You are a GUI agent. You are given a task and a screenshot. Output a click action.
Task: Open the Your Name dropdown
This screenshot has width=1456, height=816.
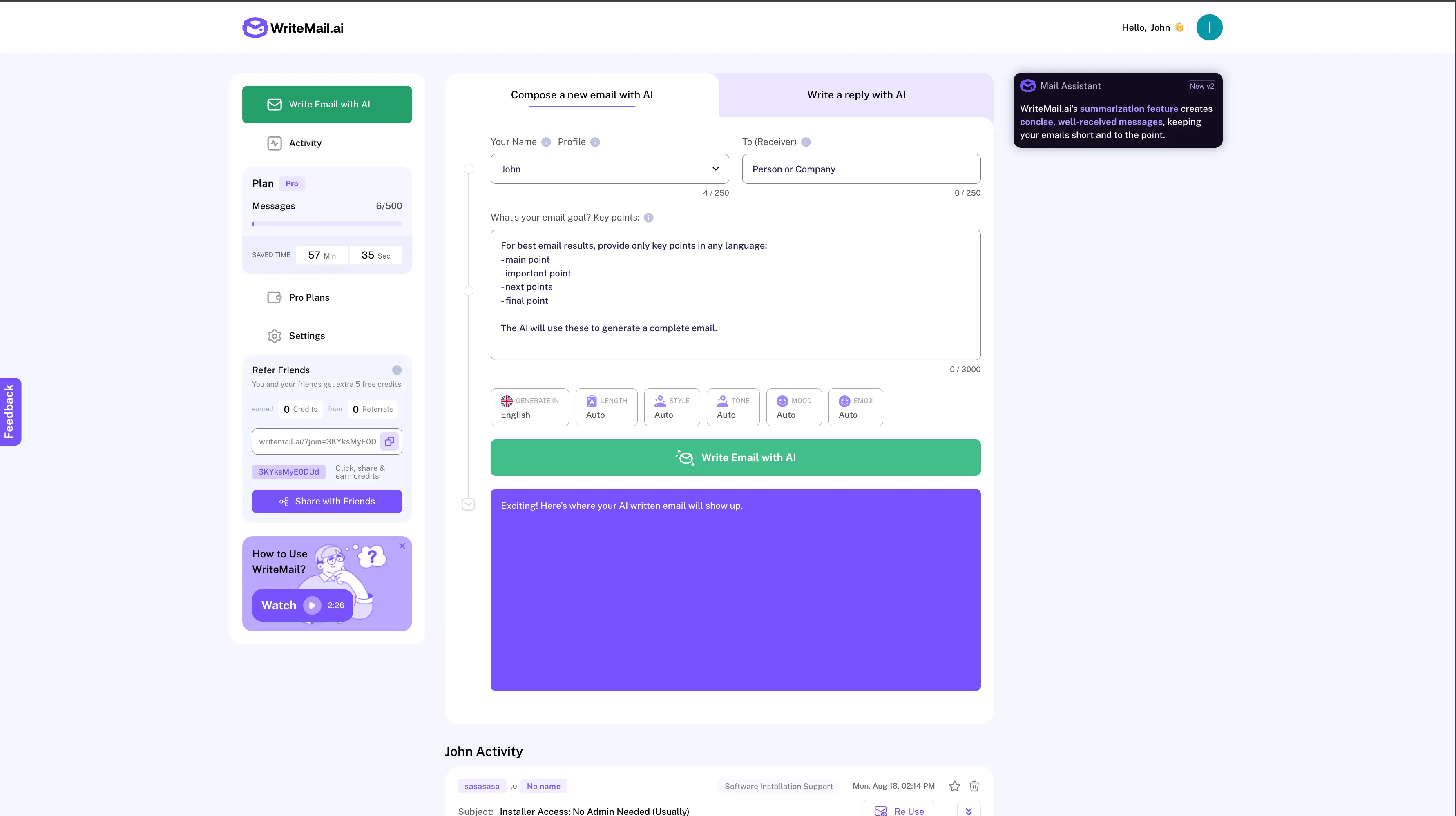609,169
